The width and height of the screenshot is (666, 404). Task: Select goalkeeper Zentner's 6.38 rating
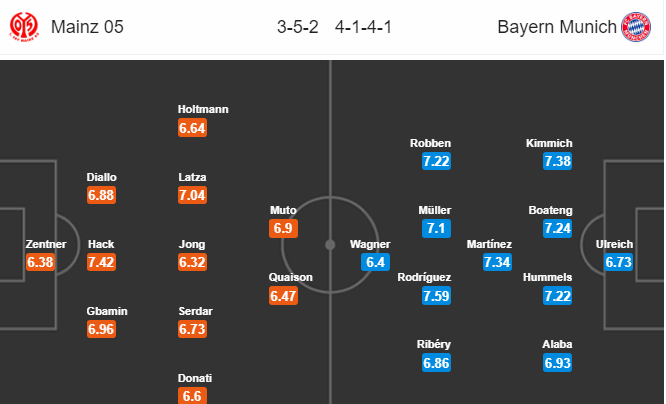(39, 262)
